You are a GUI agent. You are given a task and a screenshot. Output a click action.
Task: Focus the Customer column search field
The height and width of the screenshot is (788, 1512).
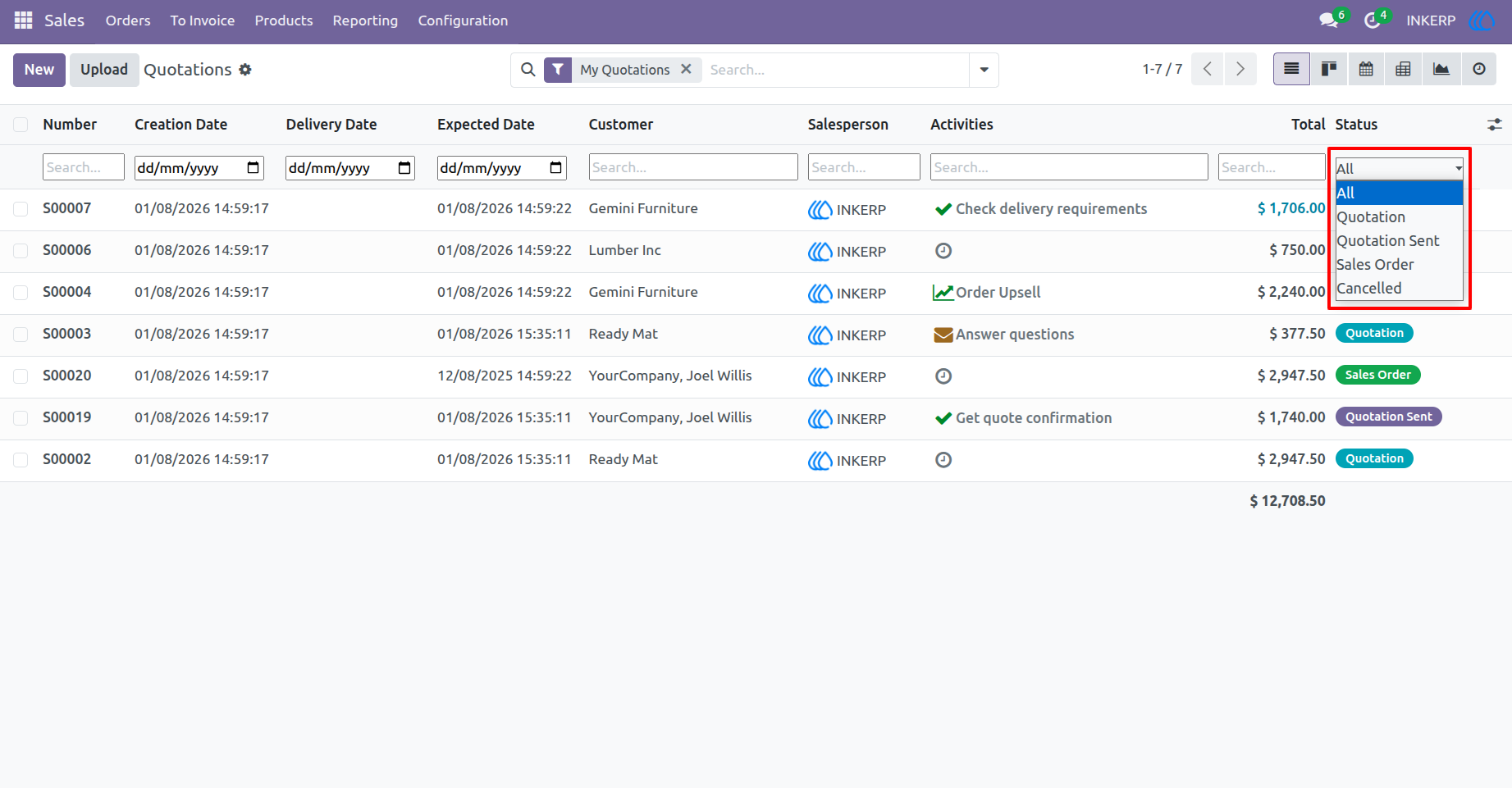click(x=693, y=167)
